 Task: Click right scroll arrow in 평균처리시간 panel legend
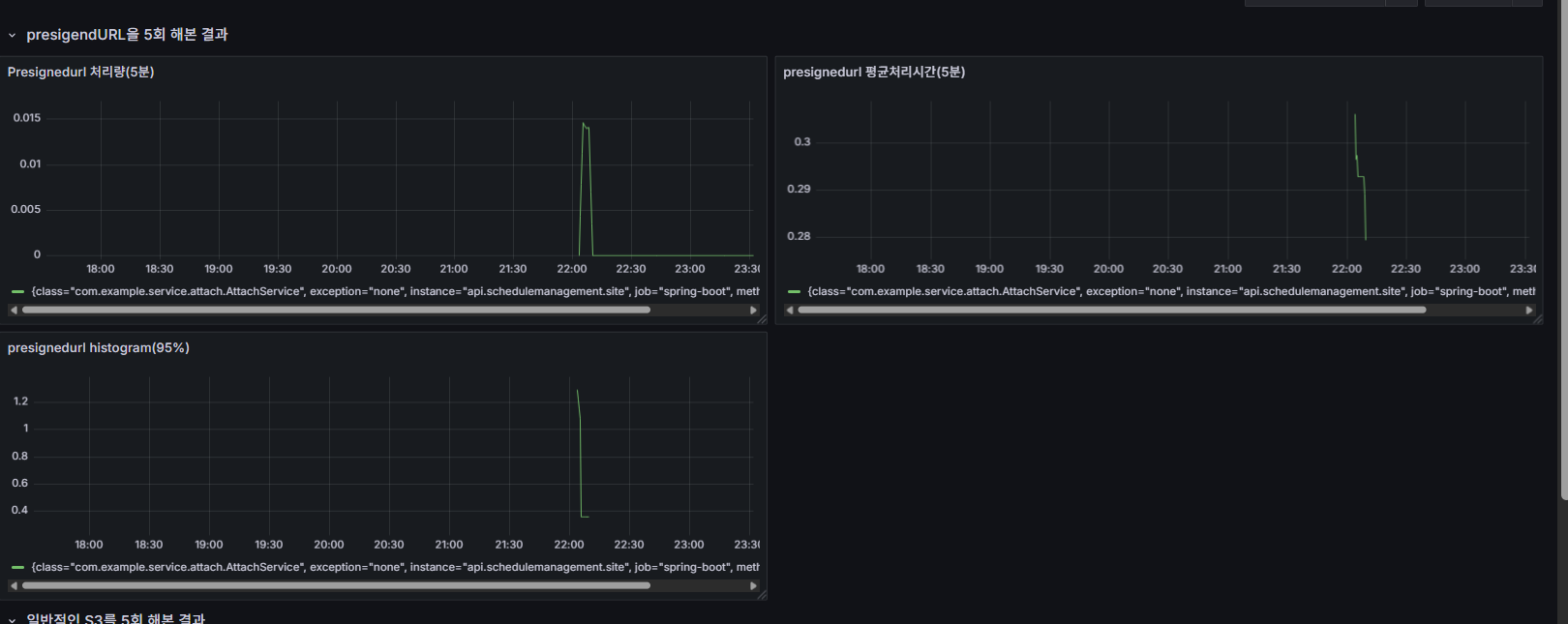point(1529,311)
